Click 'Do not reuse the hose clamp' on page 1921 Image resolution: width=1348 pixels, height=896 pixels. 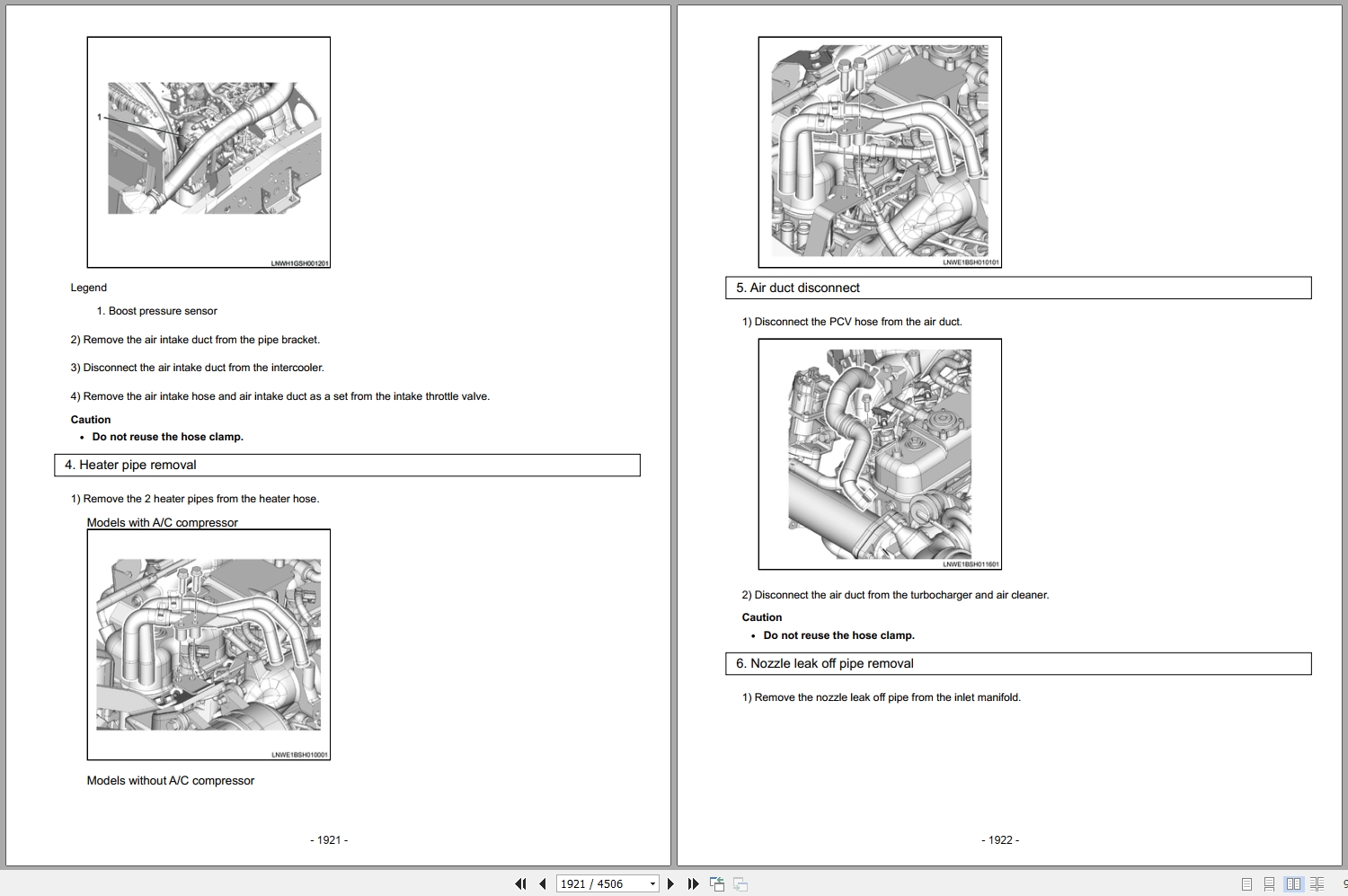168,437
